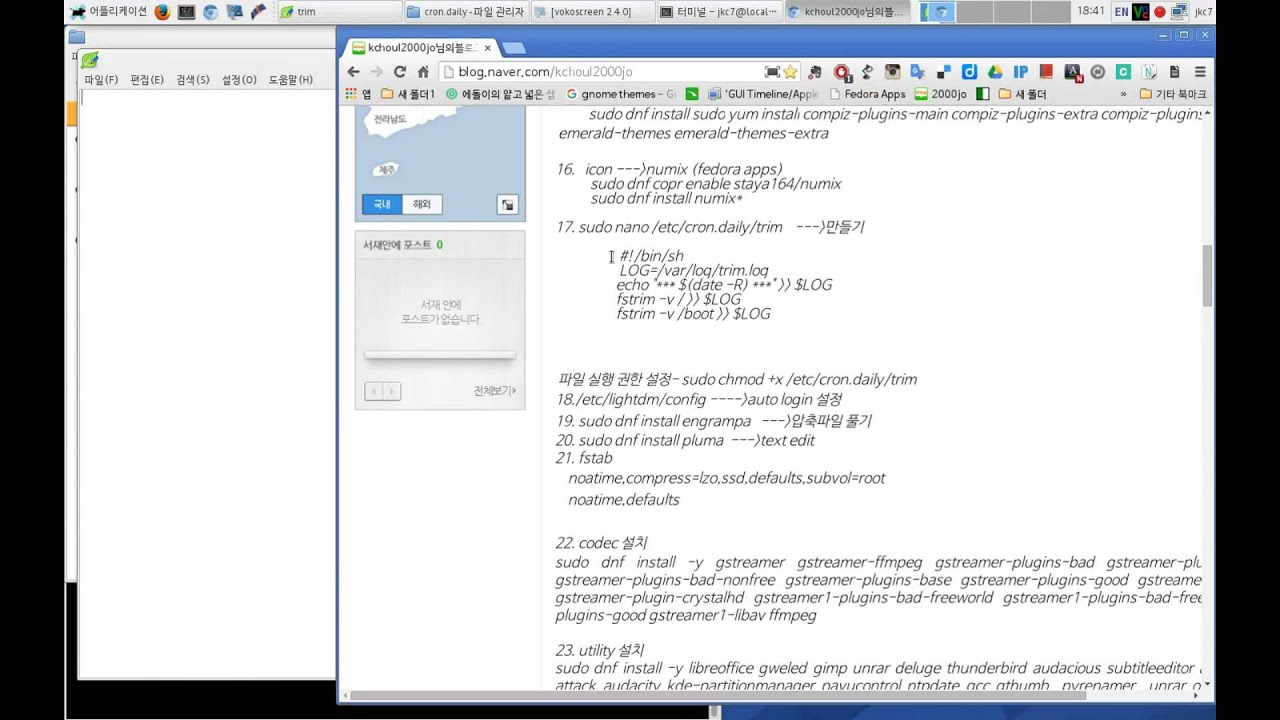
Task: Bookmark this page with the star
Action: tap(790, 72)
